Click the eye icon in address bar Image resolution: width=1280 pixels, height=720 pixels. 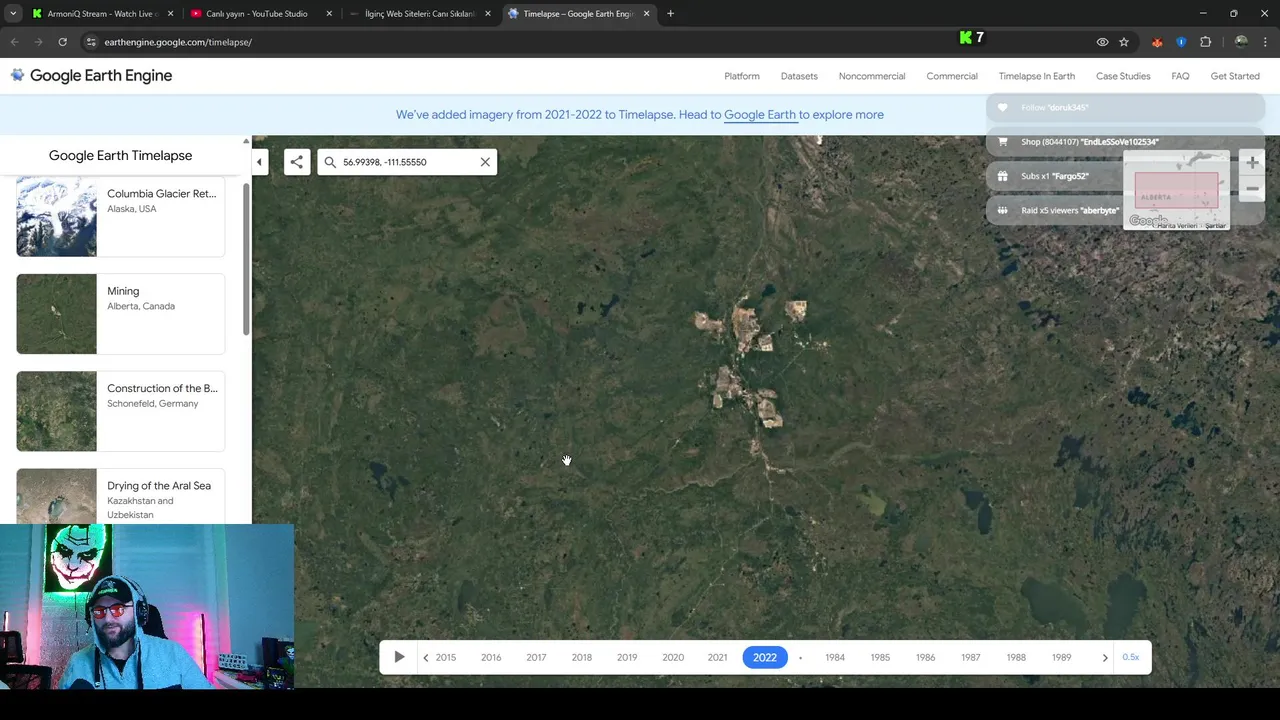(x=1102, y=42)
